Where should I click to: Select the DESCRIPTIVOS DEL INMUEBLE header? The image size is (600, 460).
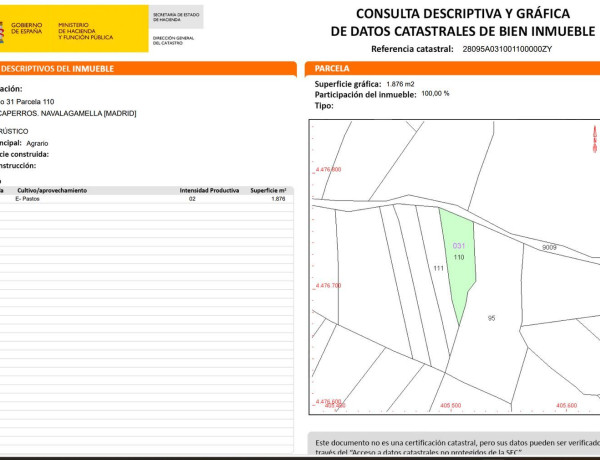58,69
